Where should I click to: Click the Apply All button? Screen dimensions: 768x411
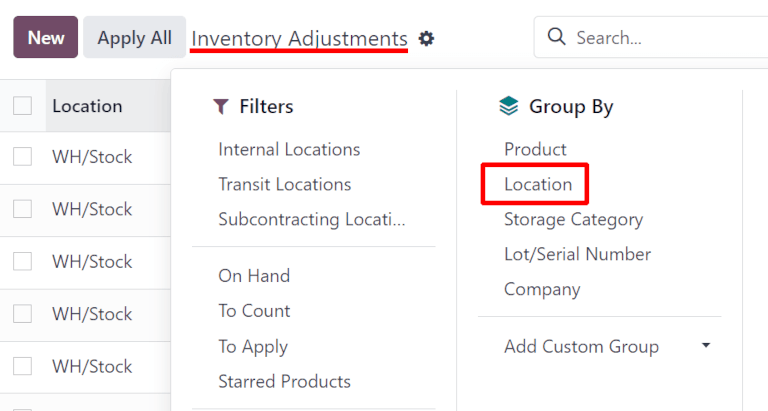pyautogui.click(x=134, y=38)
